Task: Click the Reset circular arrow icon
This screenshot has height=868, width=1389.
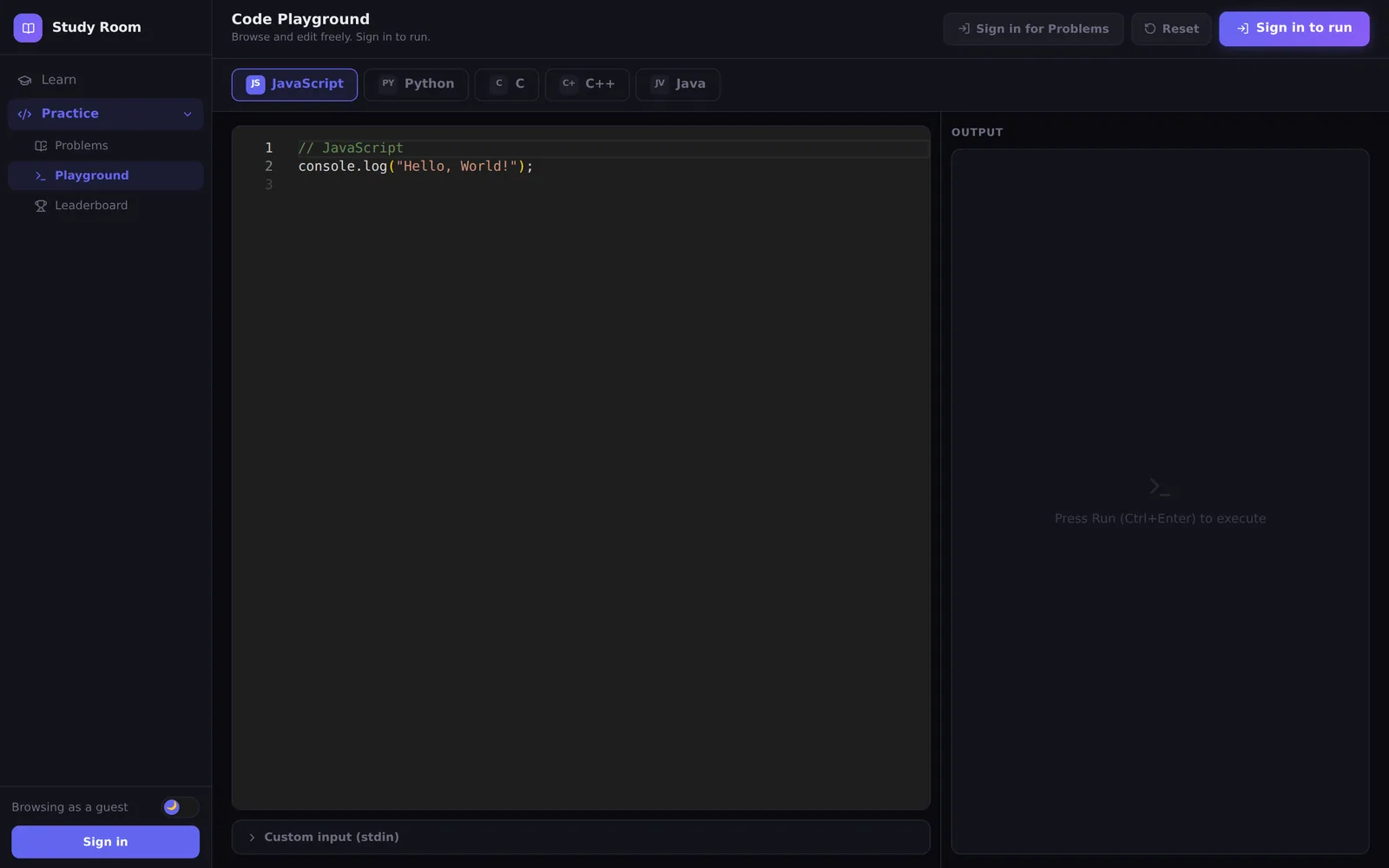Action: click(1150, 29)
